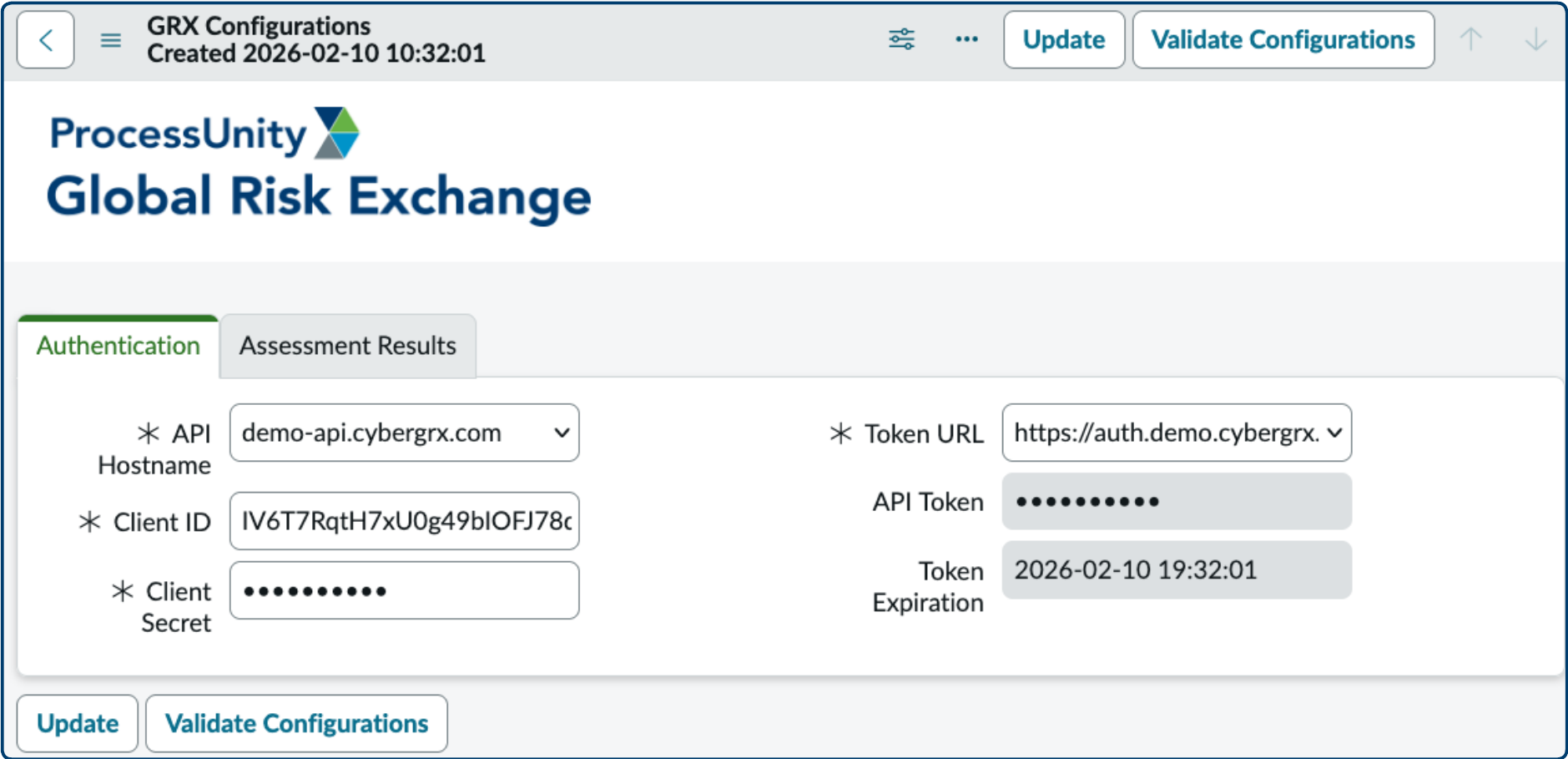Click the bottom Update button
The height and width of the screenshot is (759, 1568).
click(x=78, y=723)
